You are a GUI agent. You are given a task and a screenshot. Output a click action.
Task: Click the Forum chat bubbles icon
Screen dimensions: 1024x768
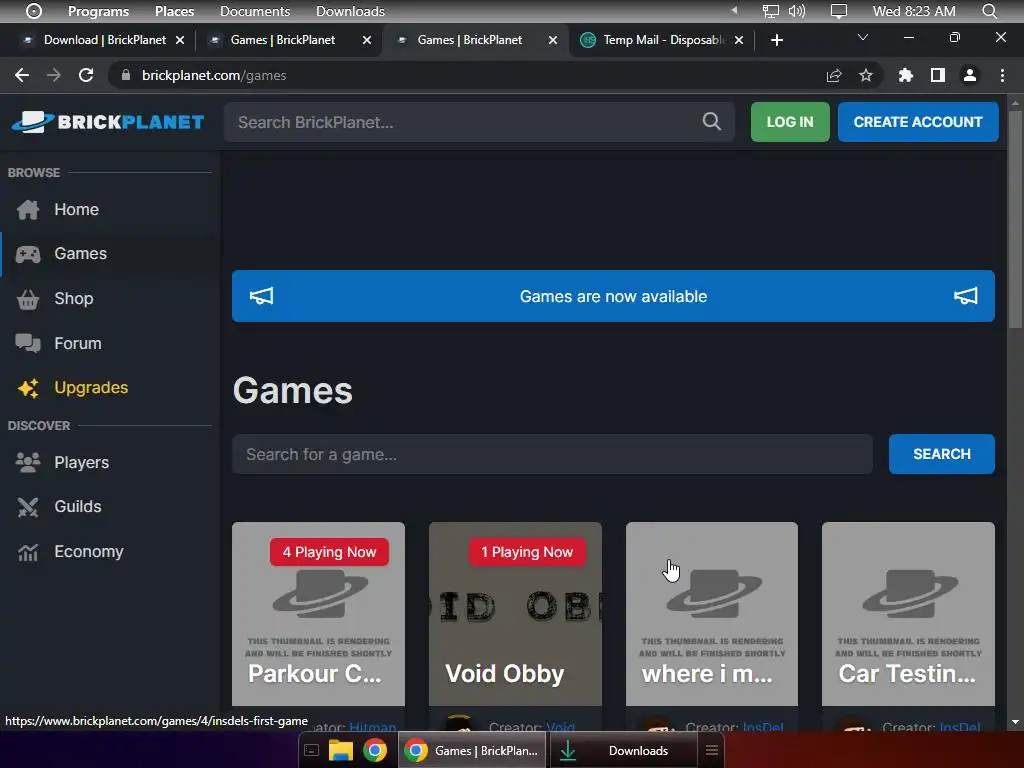tap(28, 344)
